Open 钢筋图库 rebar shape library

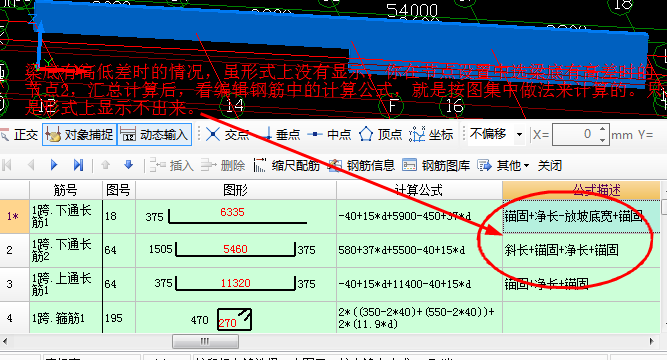tap(436, 166)
